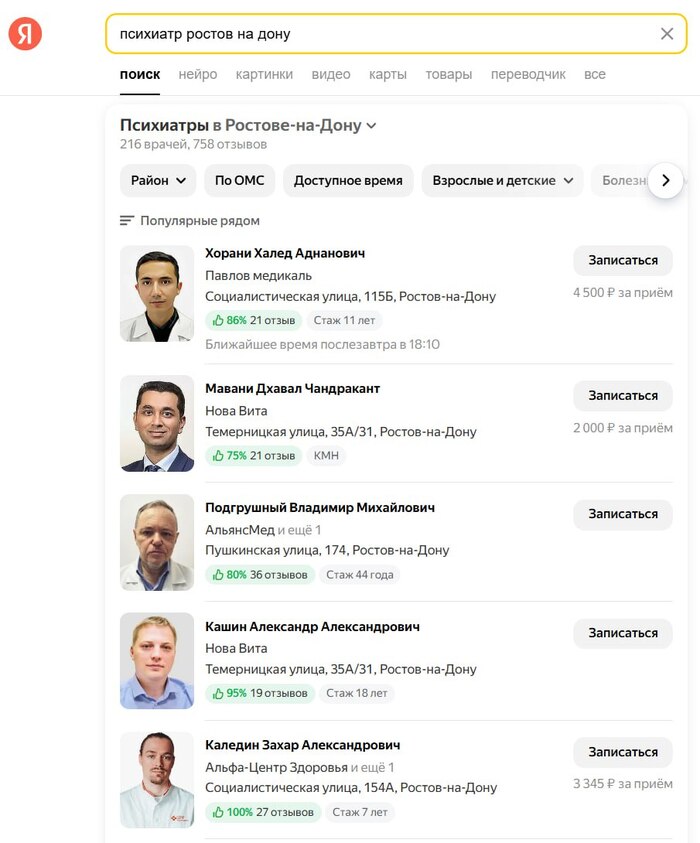The height and width of the screenshot is (843, 700).
Task: Open Подгрушный Владимир Михайлович profile link
Action: point(319,508)
